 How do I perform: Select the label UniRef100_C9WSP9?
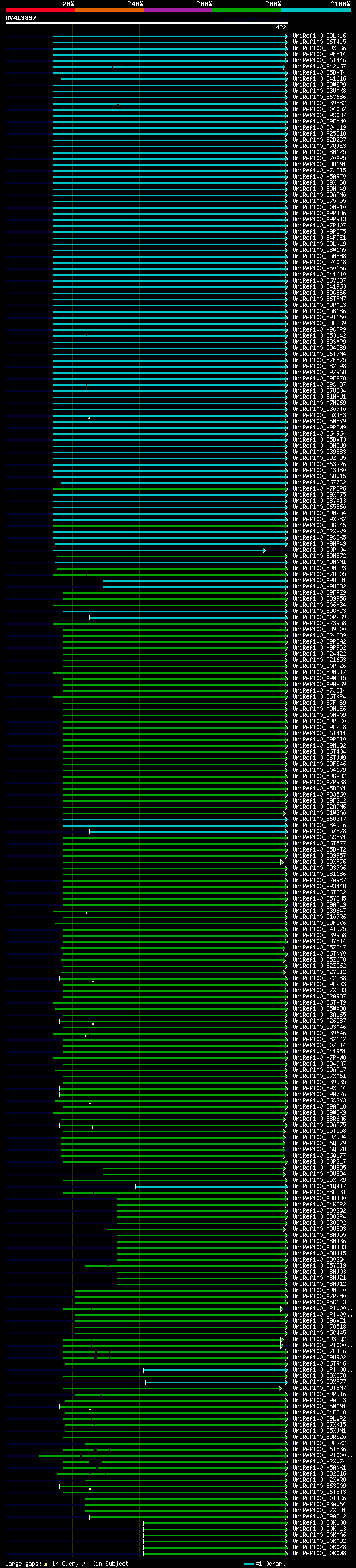pyautogui.click(x=319, y=85)
